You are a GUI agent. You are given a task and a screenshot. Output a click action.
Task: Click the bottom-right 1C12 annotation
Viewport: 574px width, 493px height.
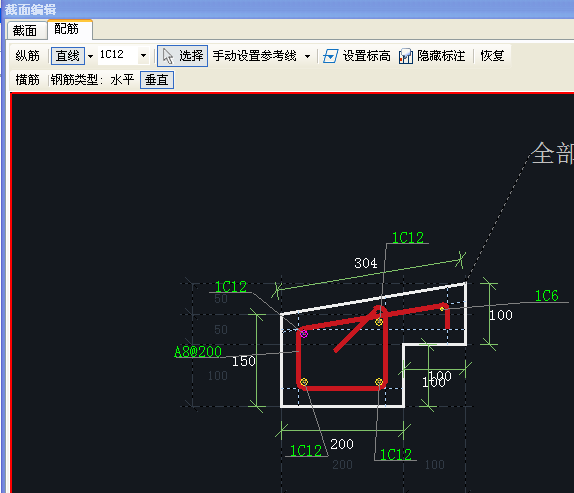coord(396,455)
